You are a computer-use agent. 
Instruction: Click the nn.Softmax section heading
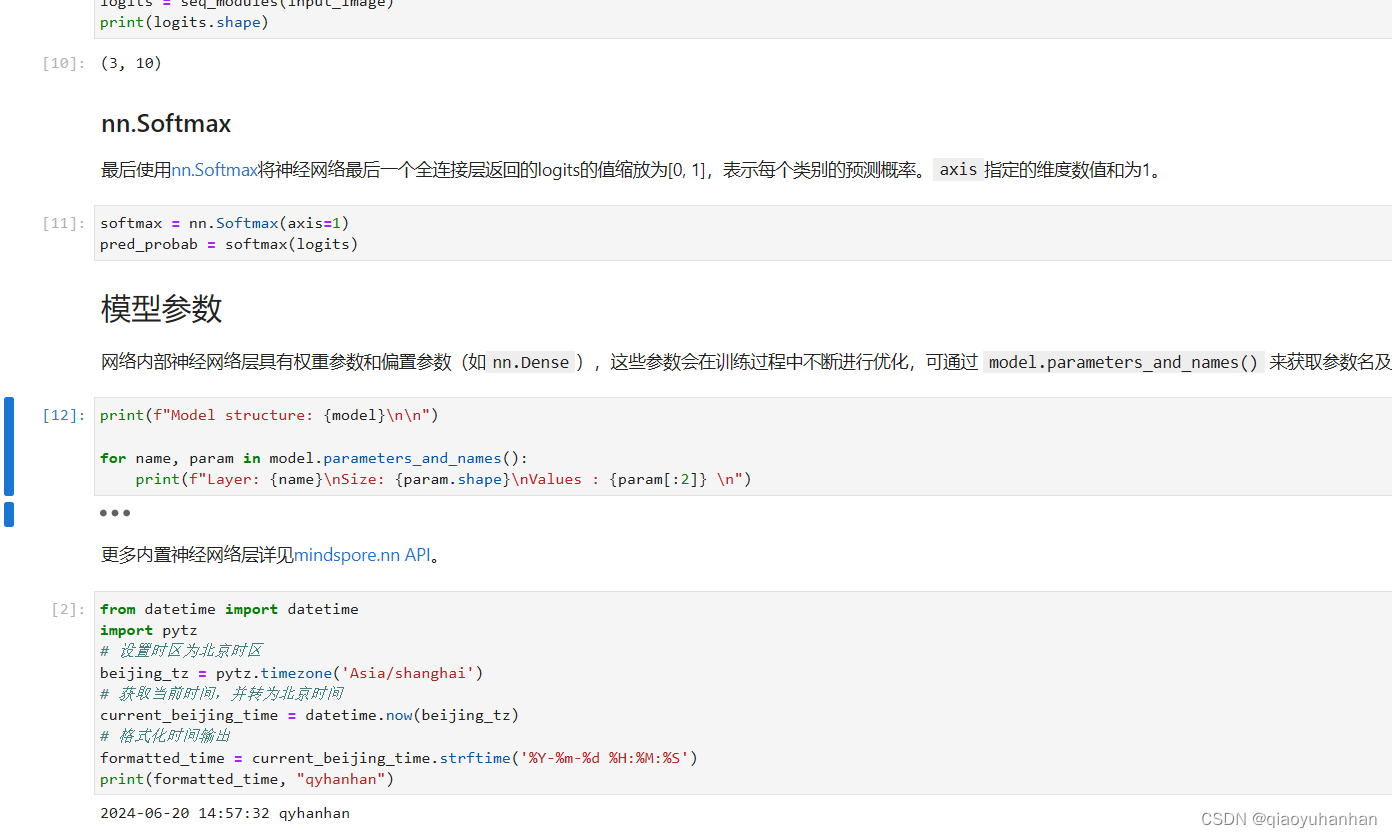point(166,124)
